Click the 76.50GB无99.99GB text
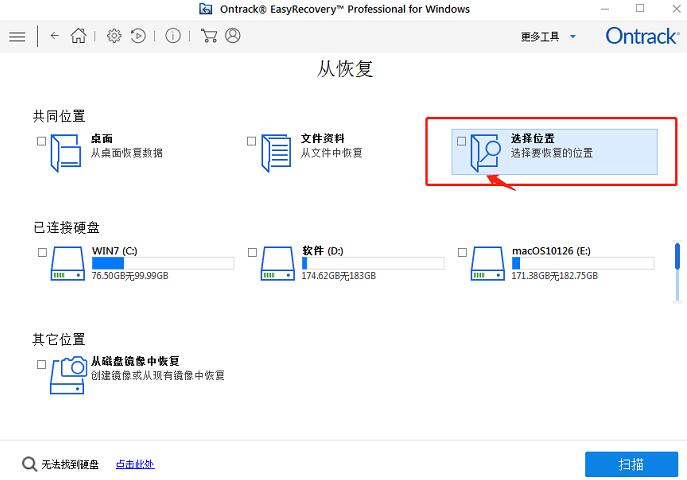 [130, 275]
